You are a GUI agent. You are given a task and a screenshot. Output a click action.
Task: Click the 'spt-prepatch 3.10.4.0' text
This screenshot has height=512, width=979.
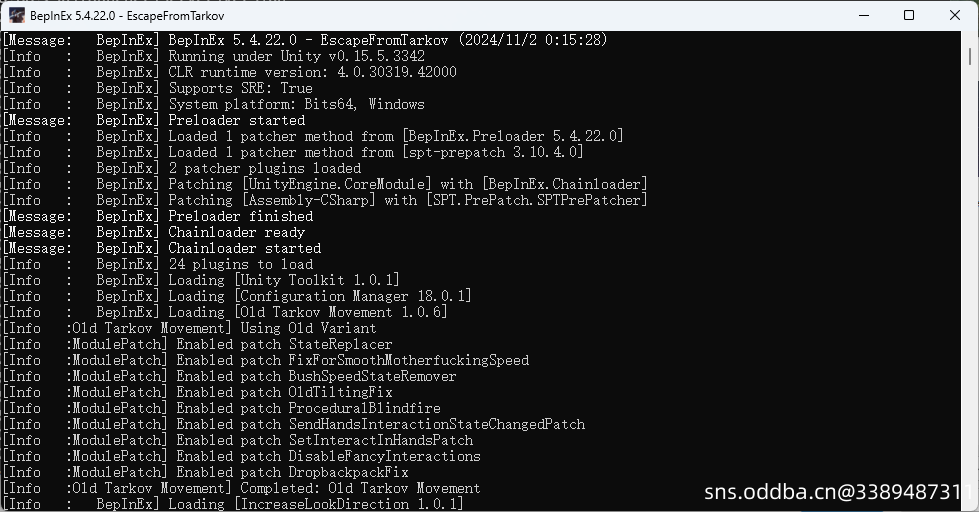pyautogui.click(x=493, y=152)
